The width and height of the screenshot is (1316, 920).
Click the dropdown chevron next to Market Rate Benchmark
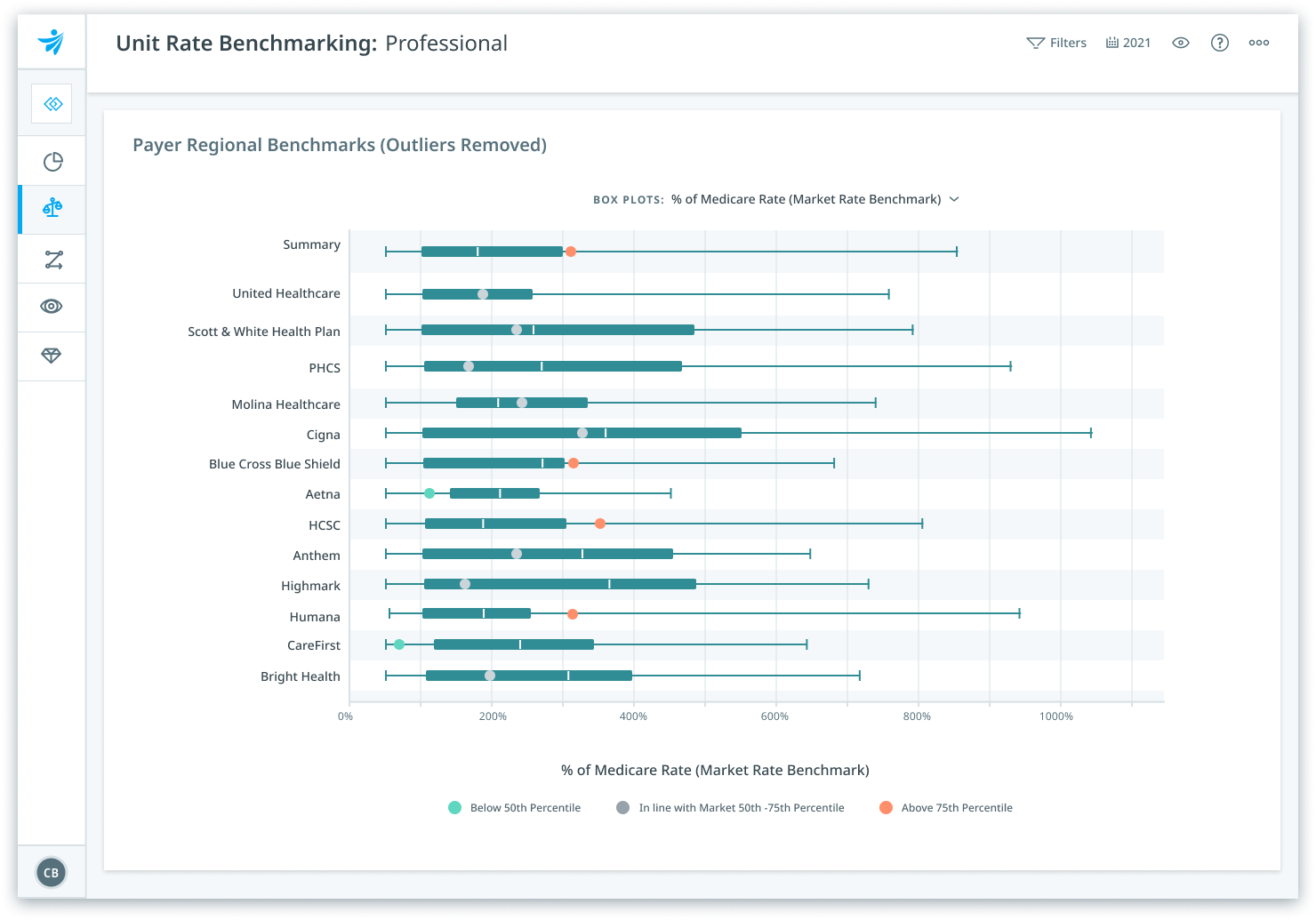pos(954,199)
